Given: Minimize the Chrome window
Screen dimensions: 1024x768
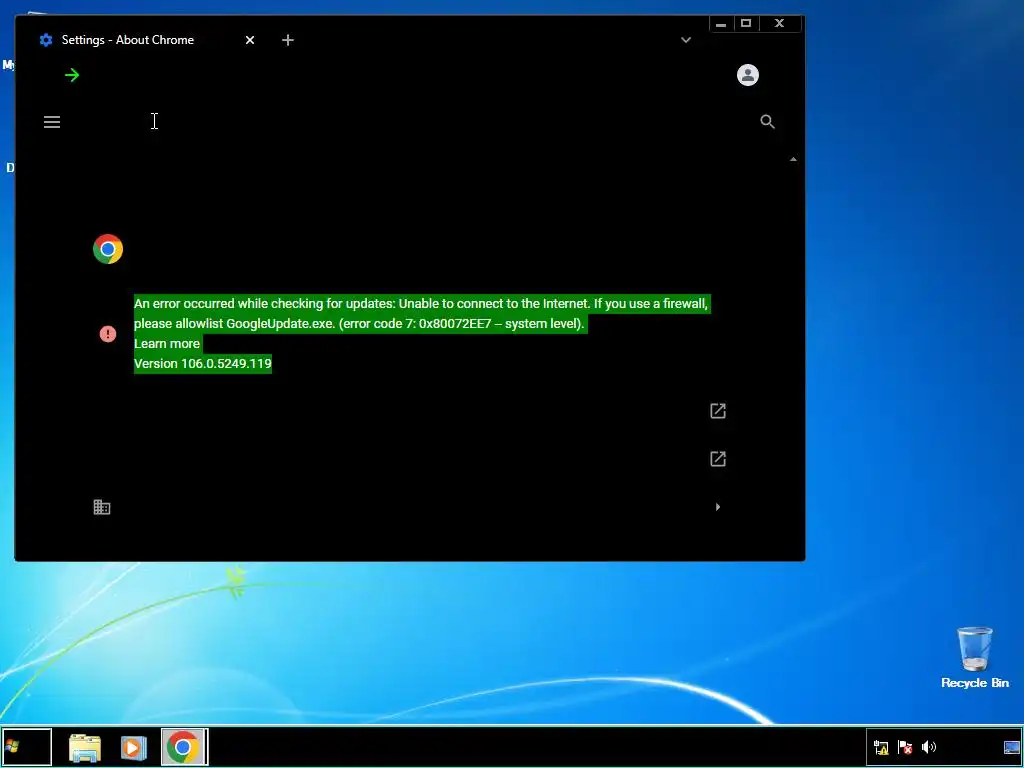Looking at the screenshot, I should pos(721,24).
